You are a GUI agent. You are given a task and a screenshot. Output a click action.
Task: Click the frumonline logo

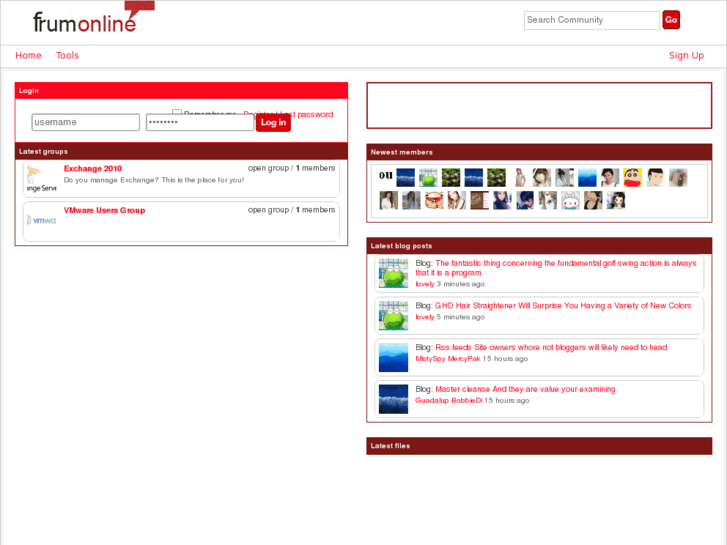click(93, 19)
